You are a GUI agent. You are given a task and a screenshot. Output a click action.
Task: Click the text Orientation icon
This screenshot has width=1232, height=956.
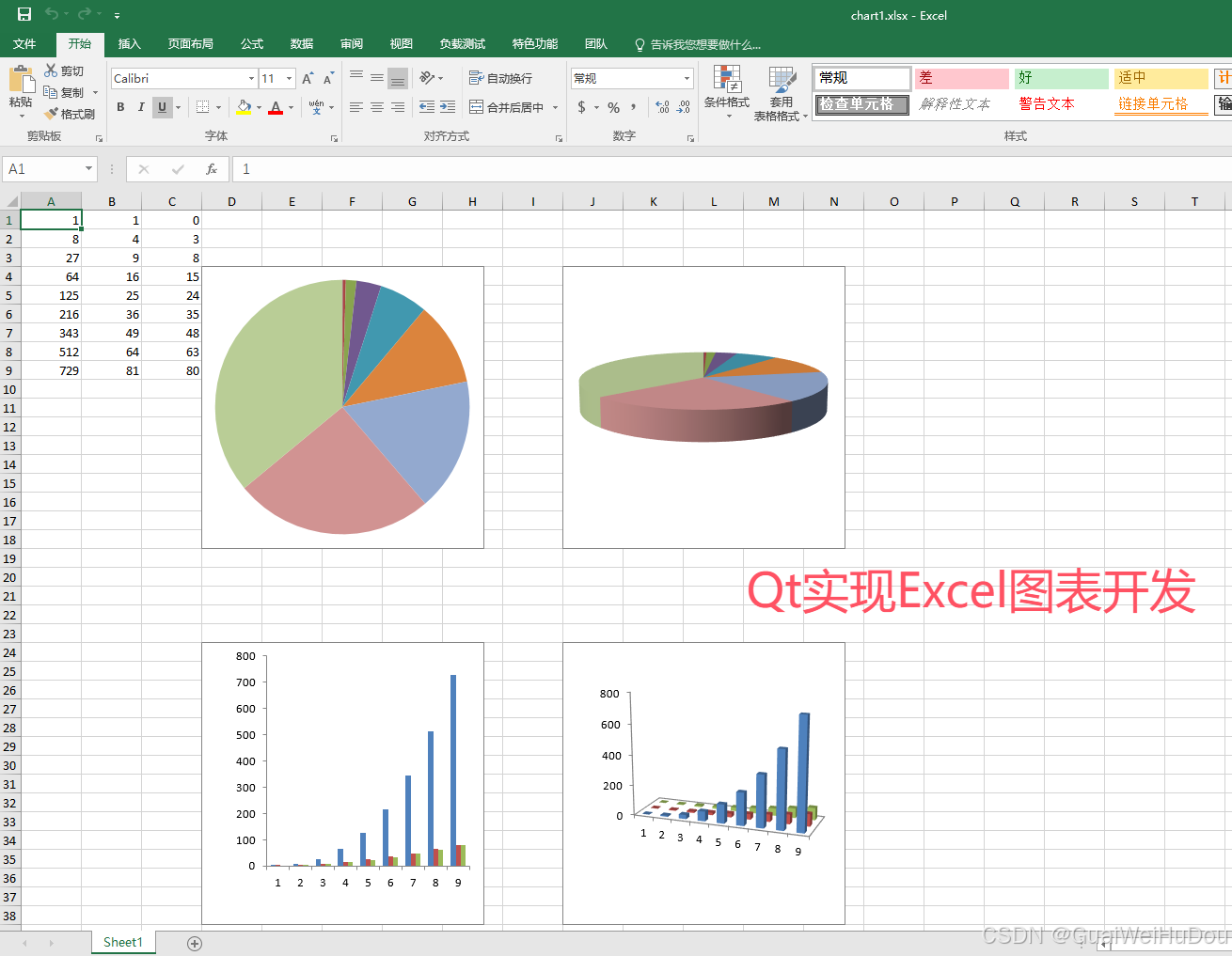pos(428,78)
